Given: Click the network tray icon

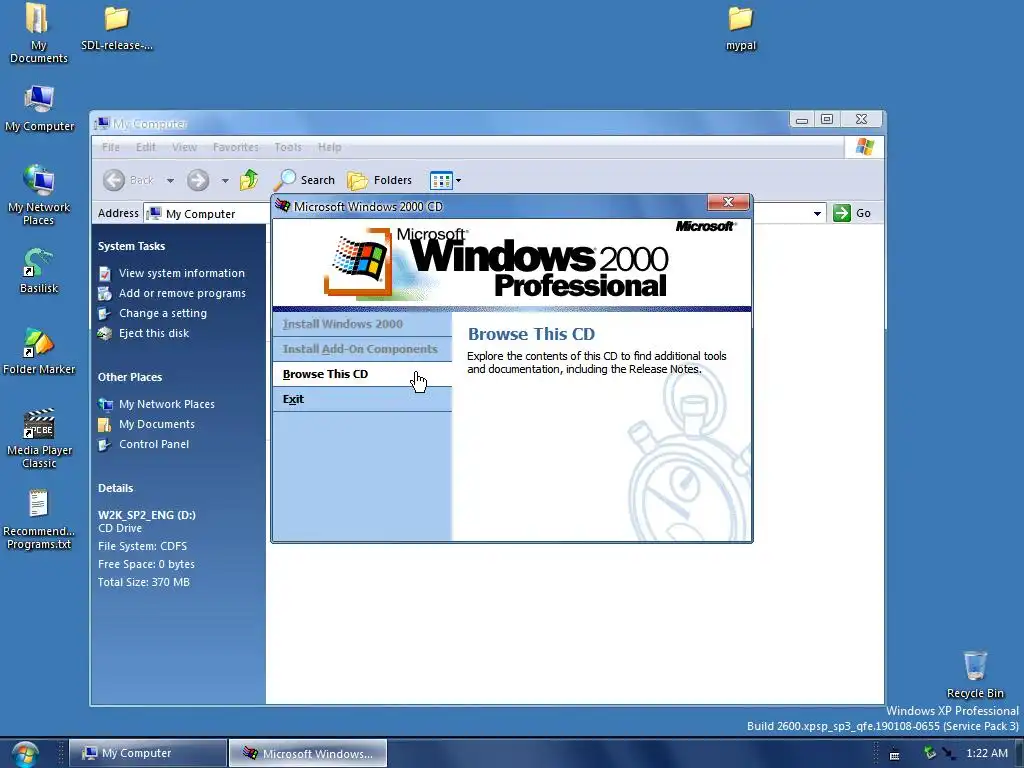Looking at the screenshot, I should pyautogui.click(x=949, y=754).
